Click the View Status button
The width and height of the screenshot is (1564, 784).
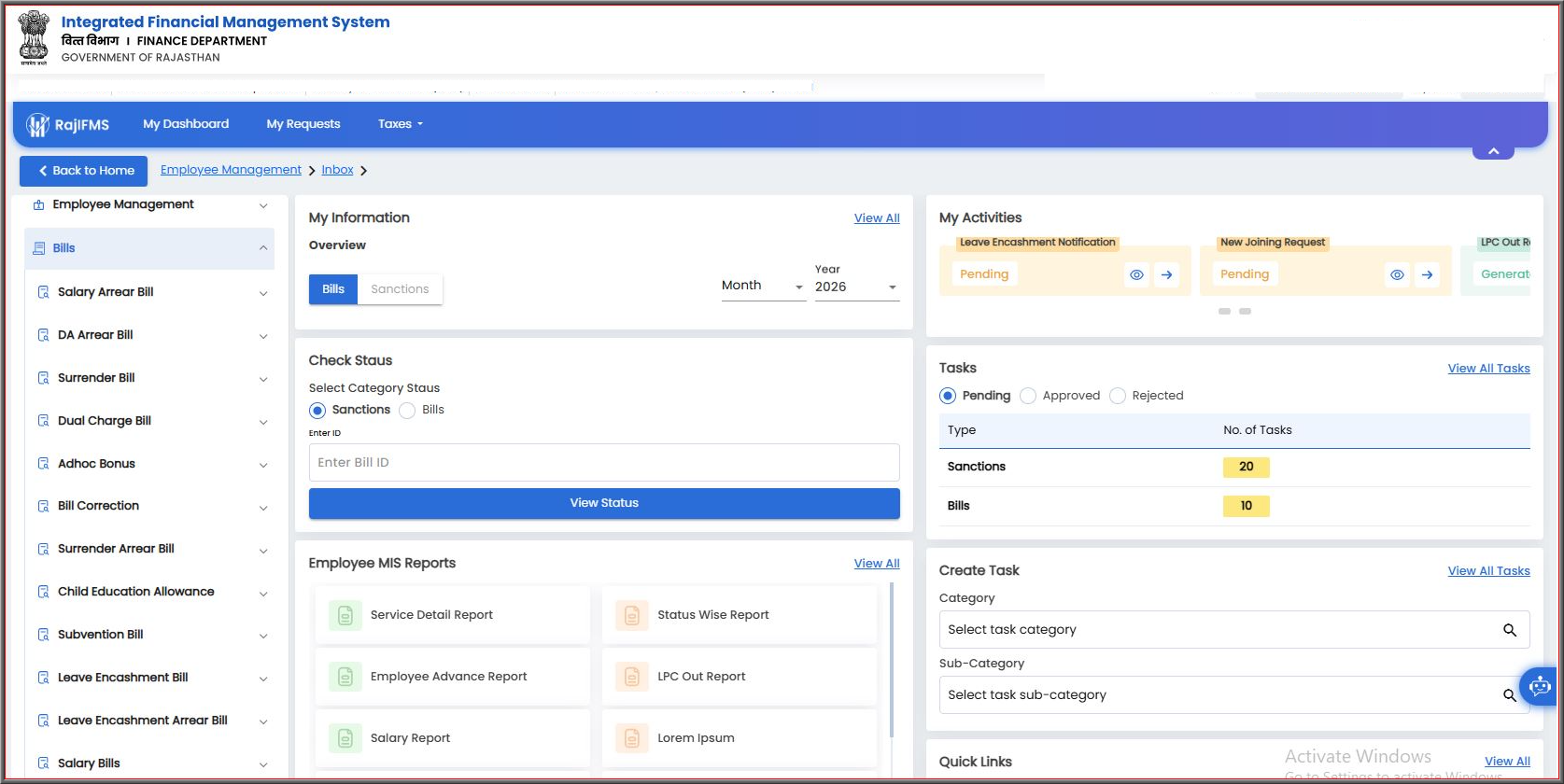(604, 503)
